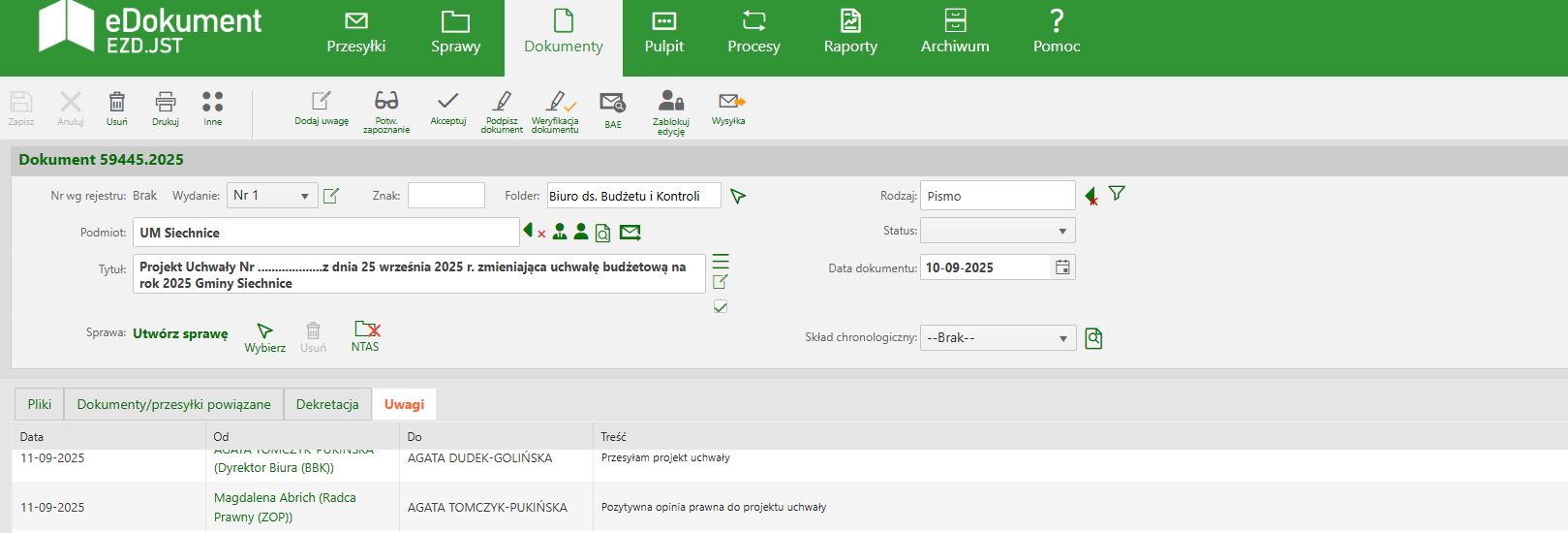Click the Utwórz sprawę link

coord(180,333)
